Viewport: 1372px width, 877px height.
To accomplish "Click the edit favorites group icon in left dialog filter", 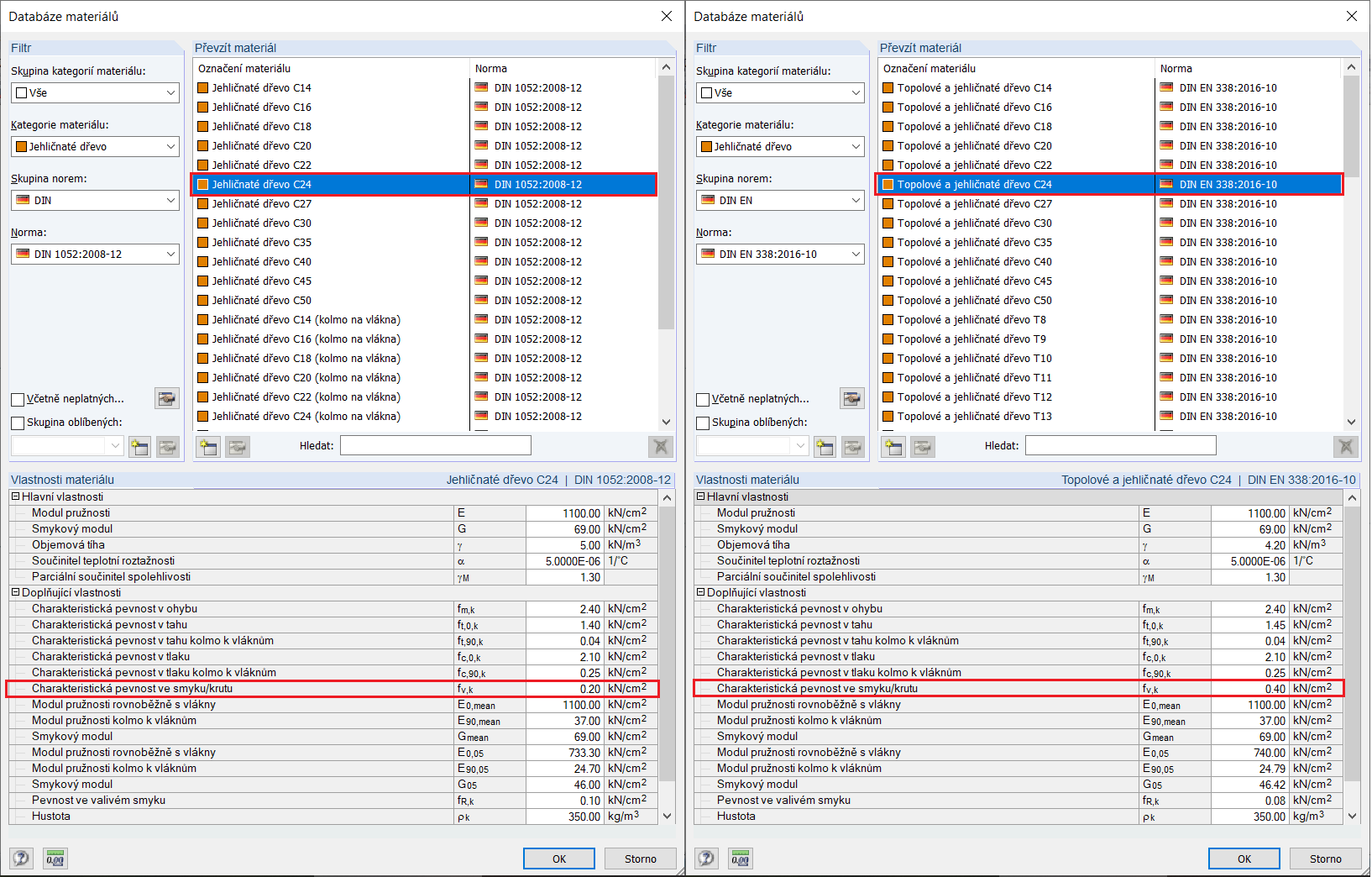I will click(x=168, y=446).
